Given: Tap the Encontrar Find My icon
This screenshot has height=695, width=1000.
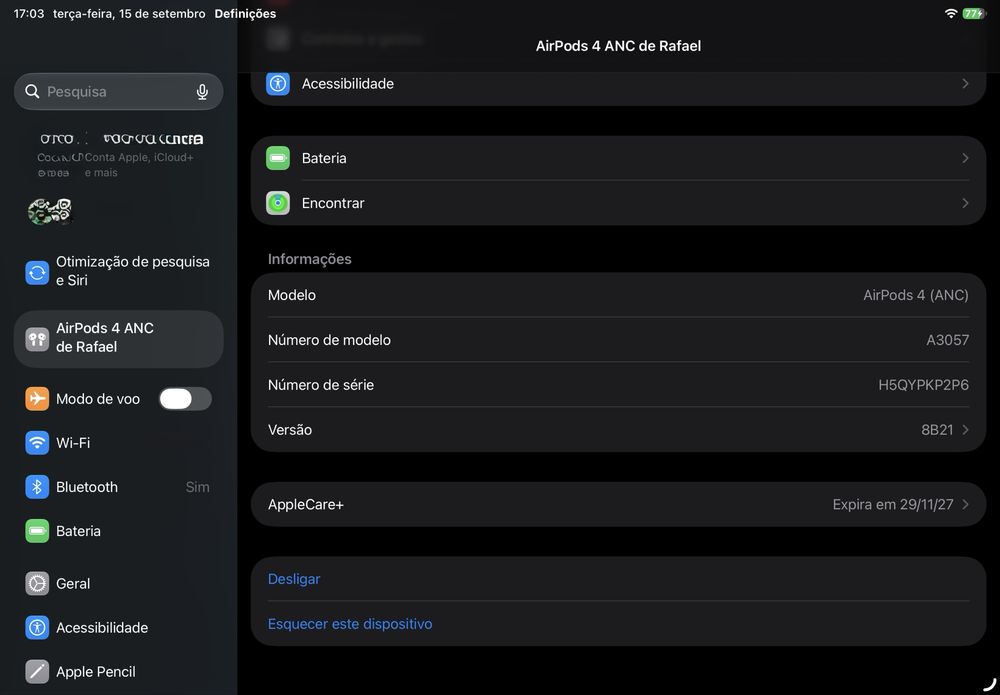Looking at the screenshot, I should [x=278, y=203].
